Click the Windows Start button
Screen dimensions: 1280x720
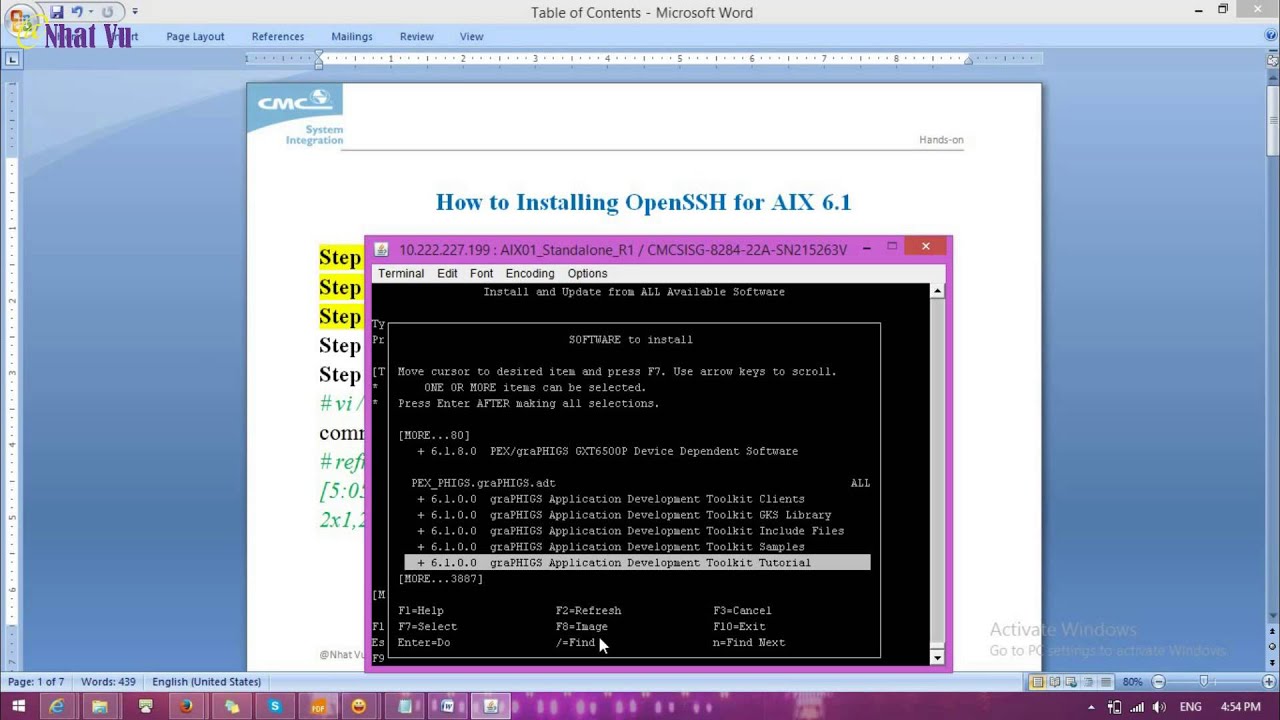pos(18,707)
